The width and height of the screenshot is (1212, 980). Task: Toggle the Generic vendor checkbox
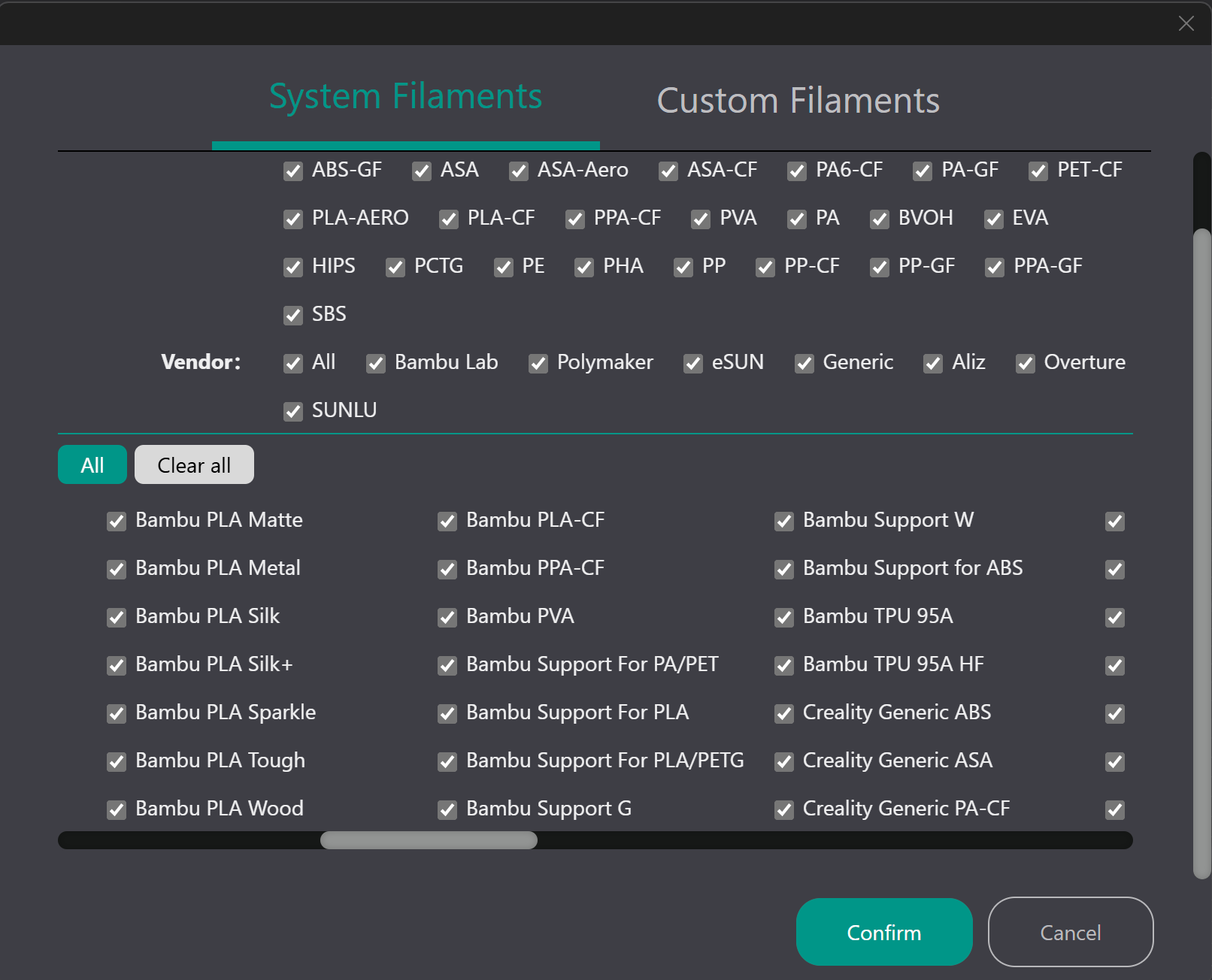click(804, 364)
